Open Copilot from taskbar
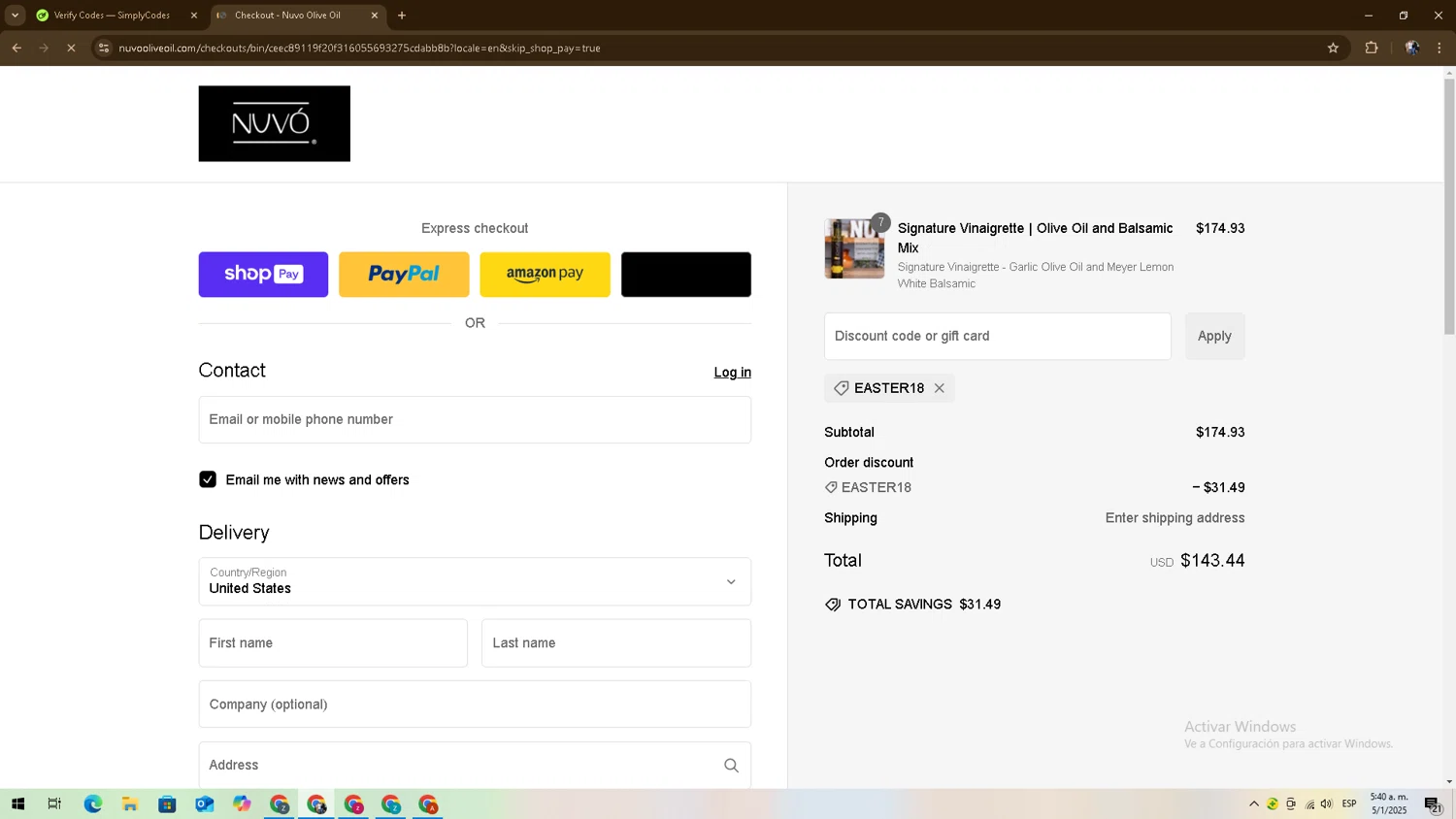Image resolution: width=1456 pixels, height=819 pixels. coord(242,803)
